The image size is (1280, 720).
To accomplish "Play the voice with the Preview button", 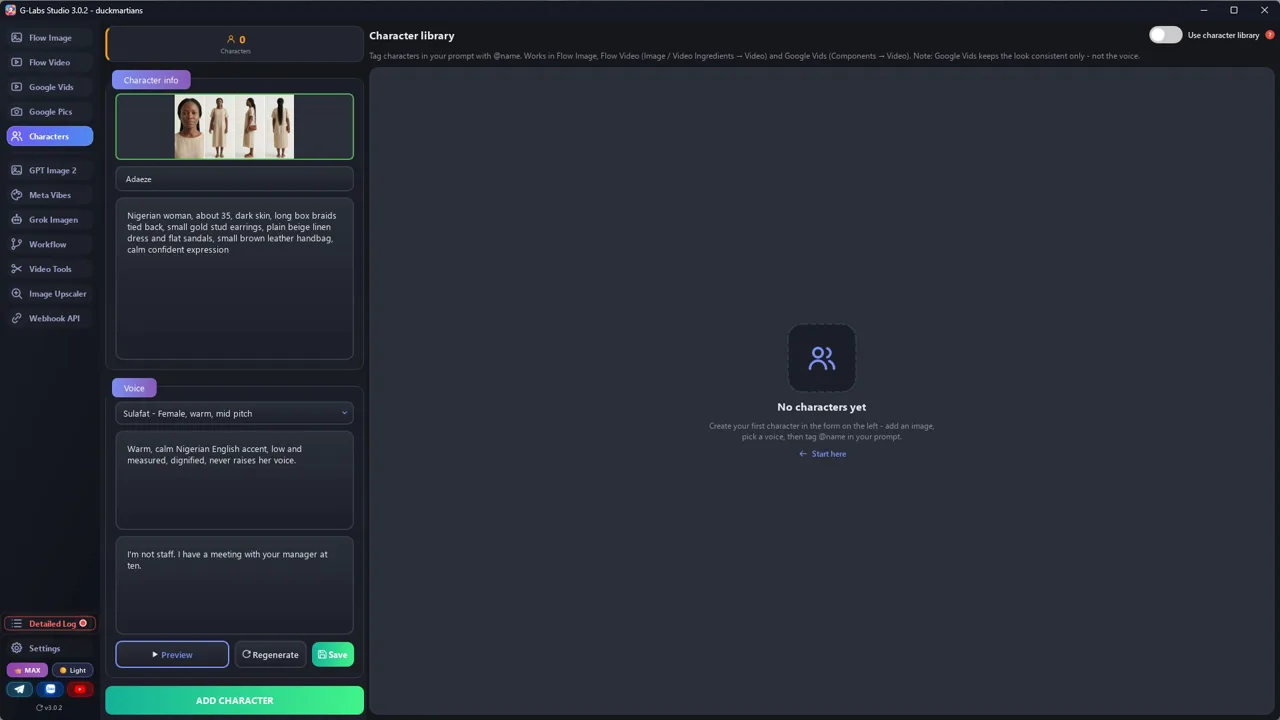I will (x=172, y=655).
